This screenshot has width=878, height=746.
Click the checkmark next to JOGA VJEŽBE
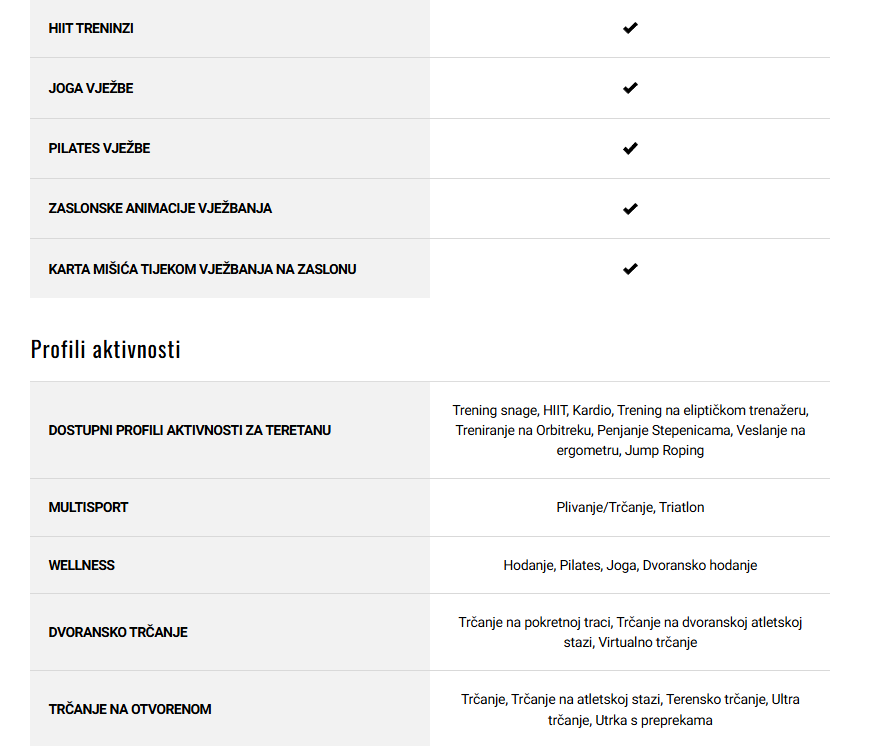pyautogui.click(x=630, y=88)
